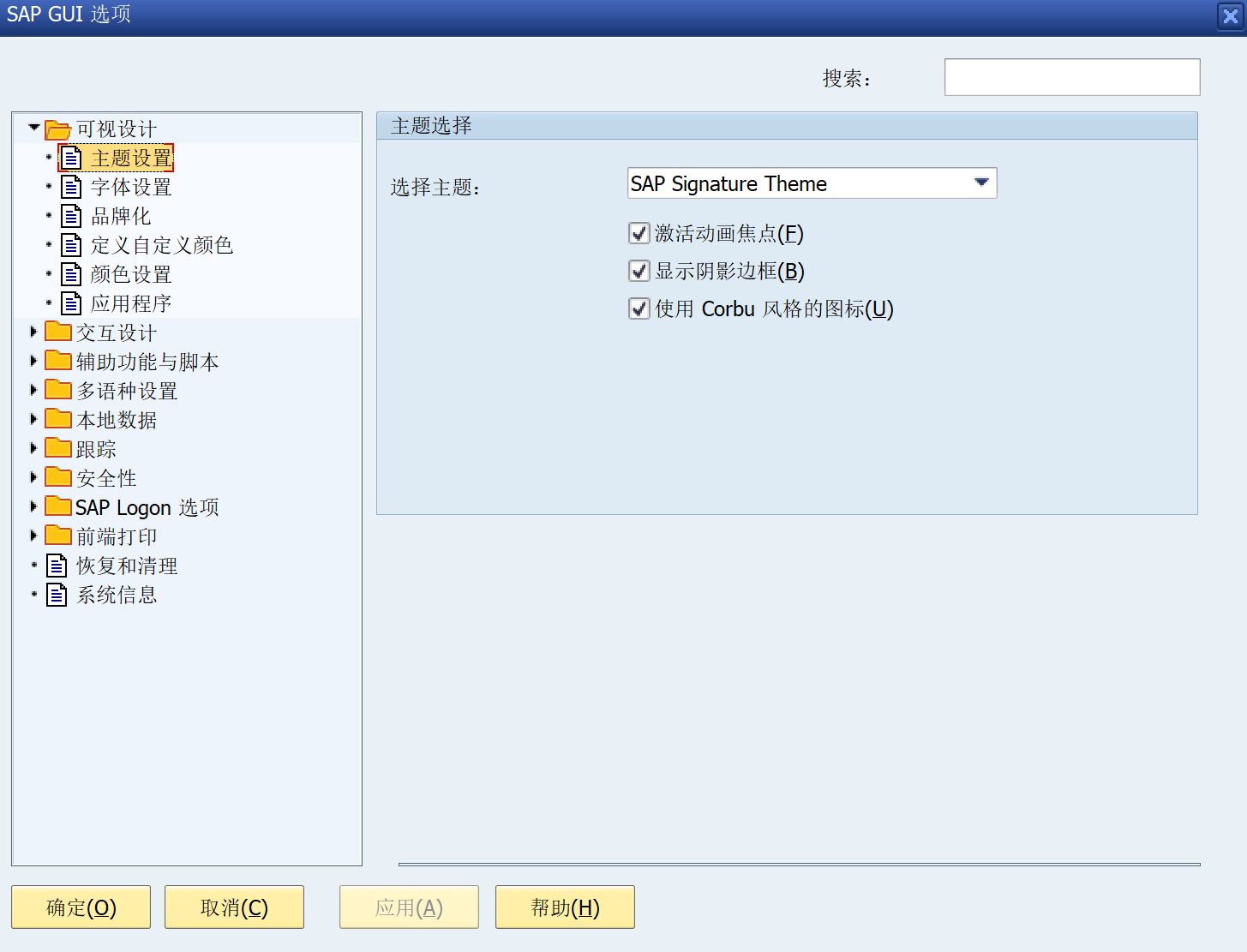The image size is (1247, 952).
Task: Click the 系统信息 document icon
Action: pyautogui.click(x=57, y=595)
